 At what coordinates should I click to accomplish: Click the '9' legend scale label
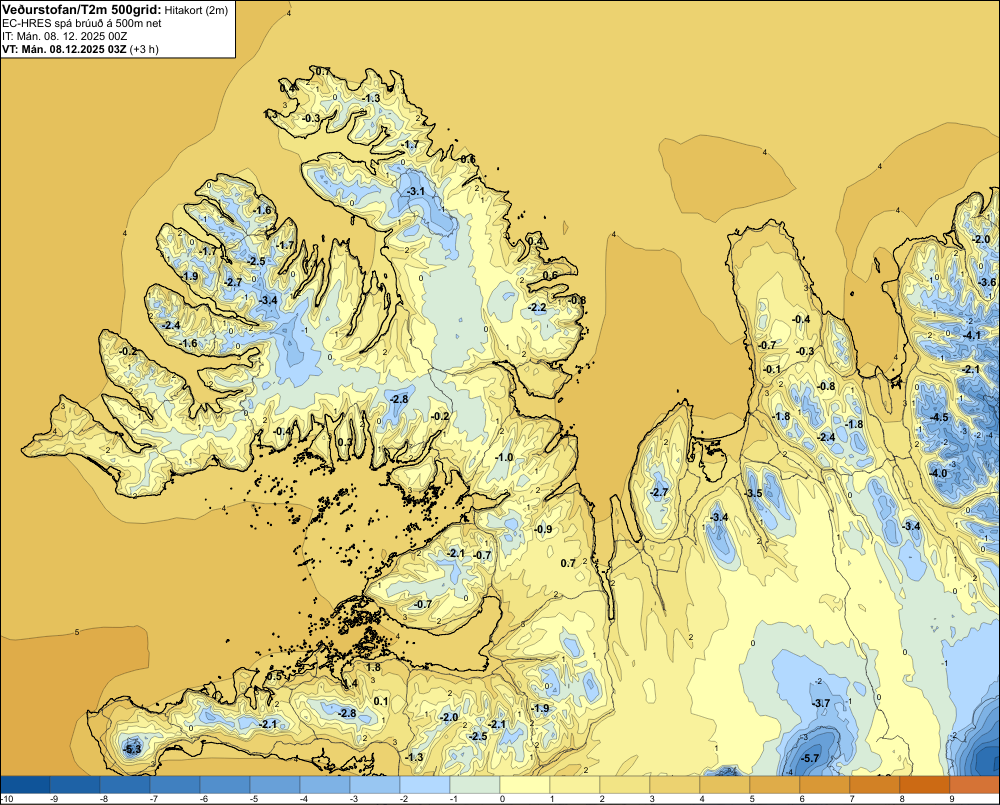pyautogui.click(x=952, y=799)
